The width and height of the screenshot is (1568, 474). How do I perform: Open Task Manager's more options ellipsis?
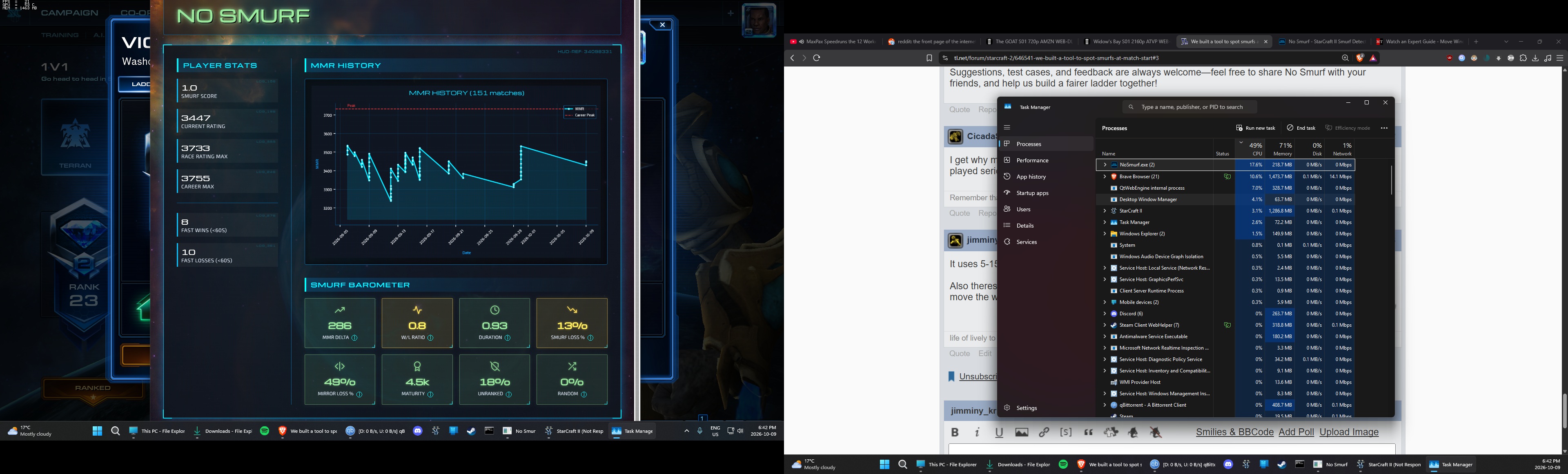(1384, 128)
